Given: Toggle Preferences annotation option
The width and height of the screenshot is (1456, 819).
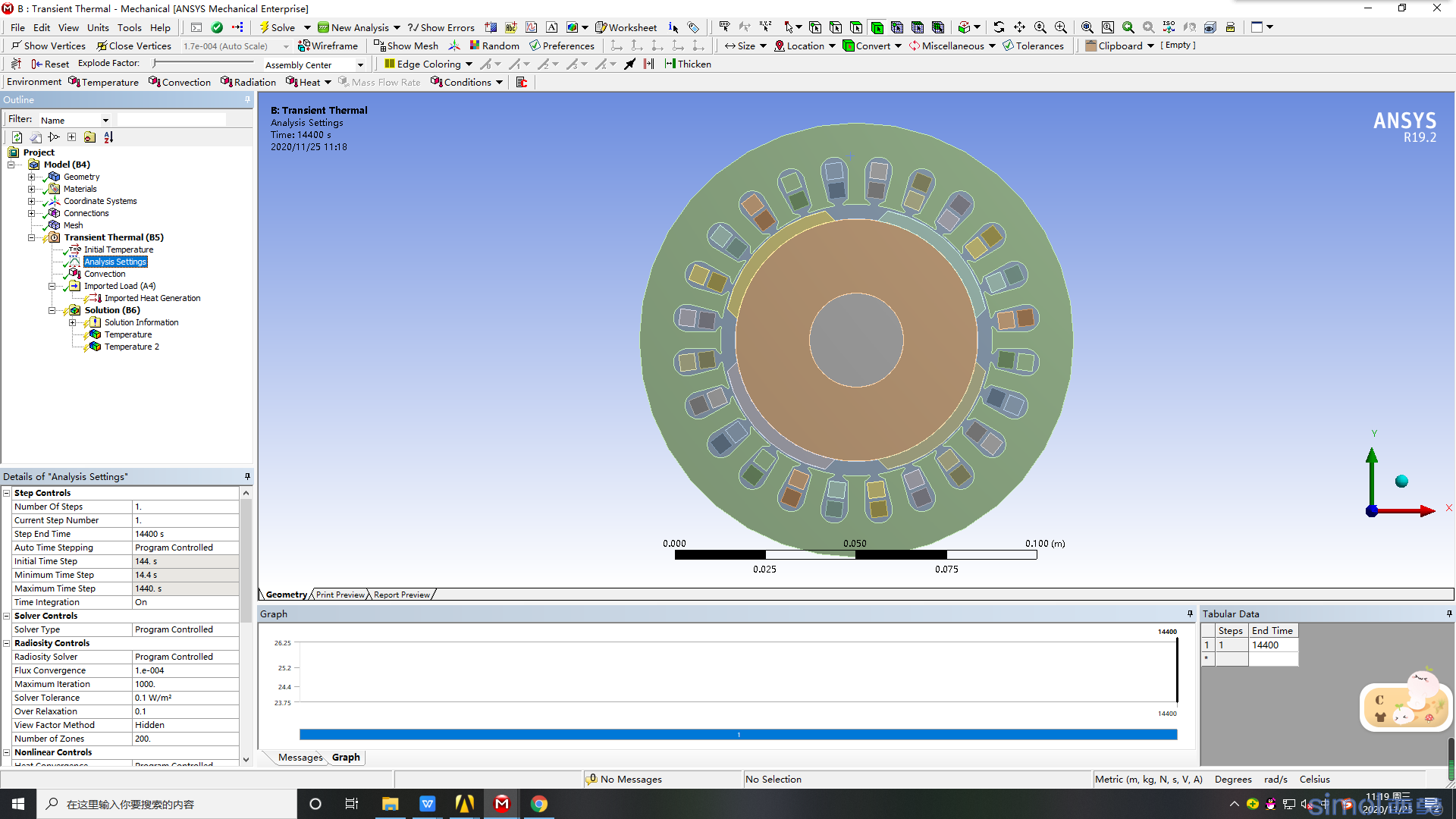Looking at the screenshot, I should click(562, 45).
